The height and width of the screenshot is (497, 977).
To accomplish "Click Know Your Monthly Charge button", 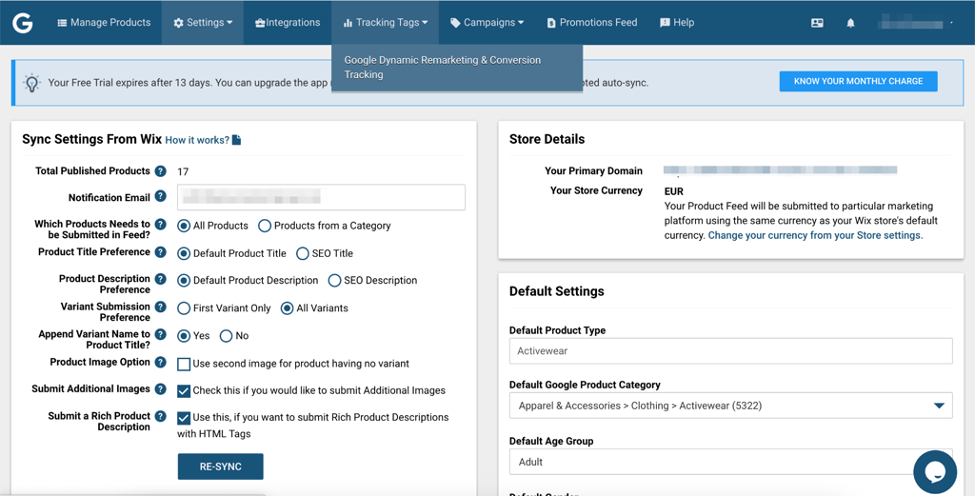I will tap(858, 82).
